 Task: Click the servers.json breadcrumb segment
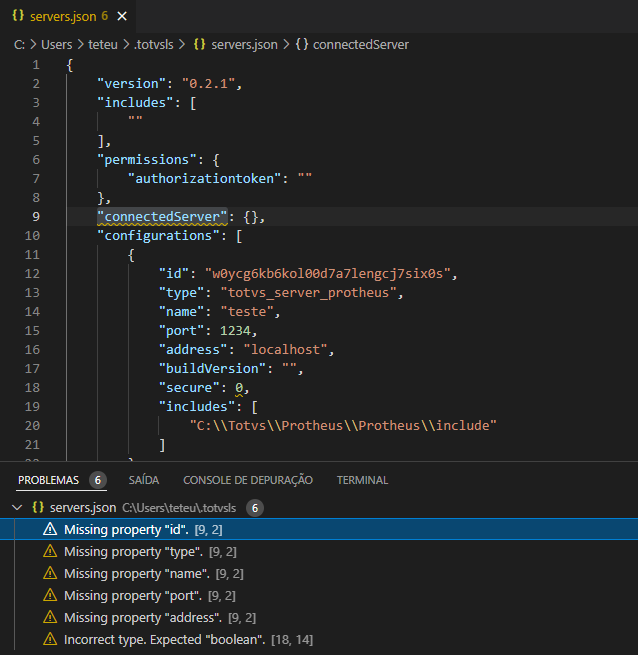tap(244, 45)
